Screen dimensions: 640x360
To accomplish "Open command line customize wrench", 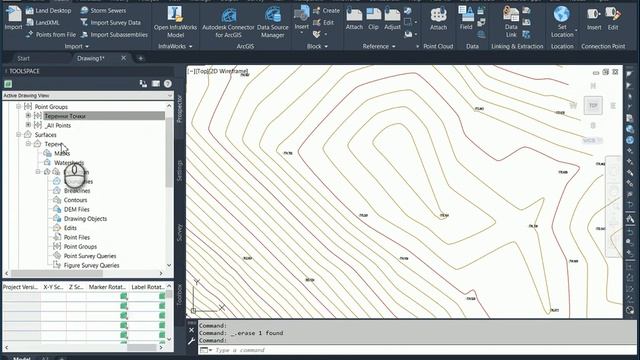I will [191, 341].
